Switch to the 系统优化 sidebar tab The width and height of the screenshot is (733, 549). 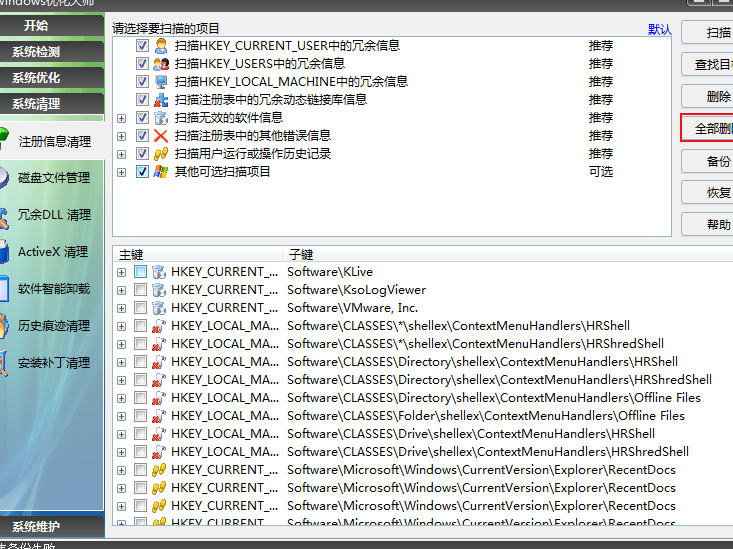[x=51, y=78]
